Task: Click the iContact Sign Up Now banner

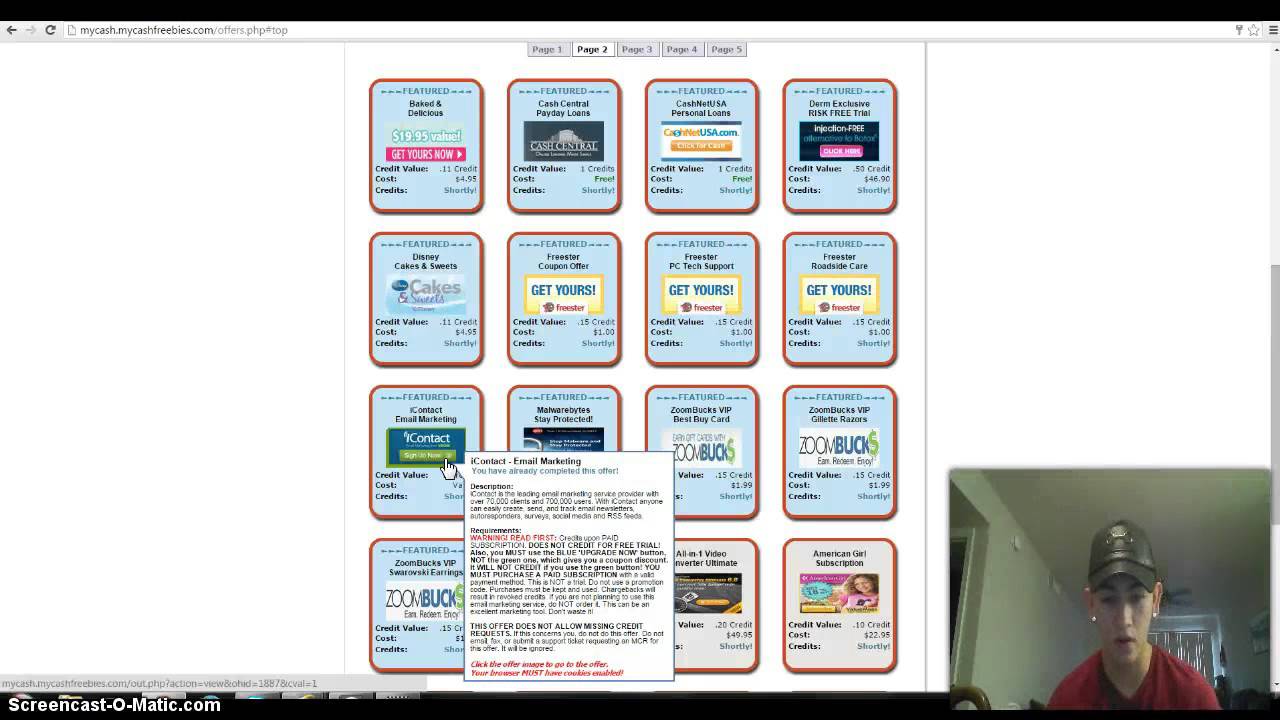Action: (x=426, y=447)
